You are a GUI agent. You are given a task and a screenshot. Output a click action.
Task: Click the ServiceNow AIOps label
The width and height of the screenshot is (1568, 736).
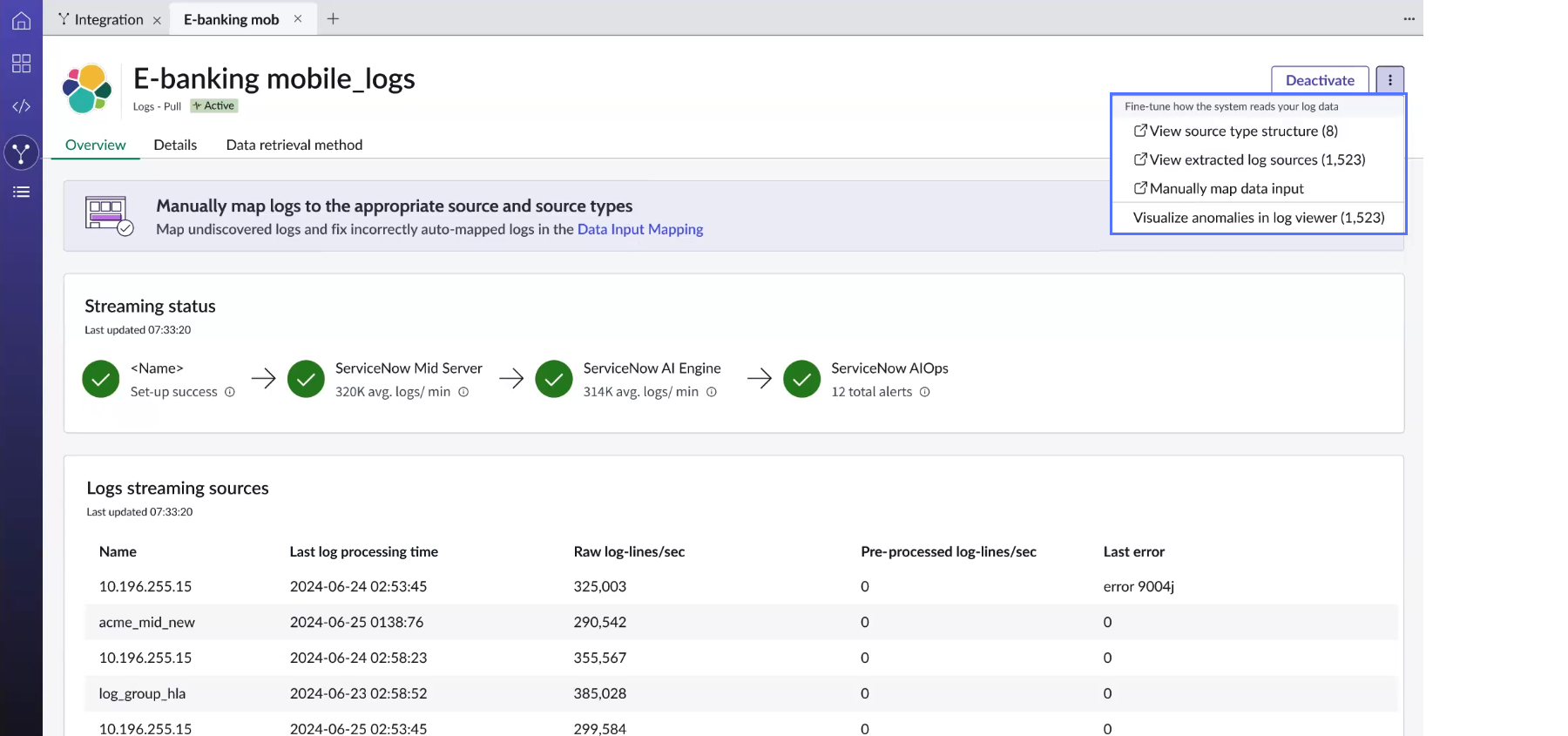(x=889, y=368)
